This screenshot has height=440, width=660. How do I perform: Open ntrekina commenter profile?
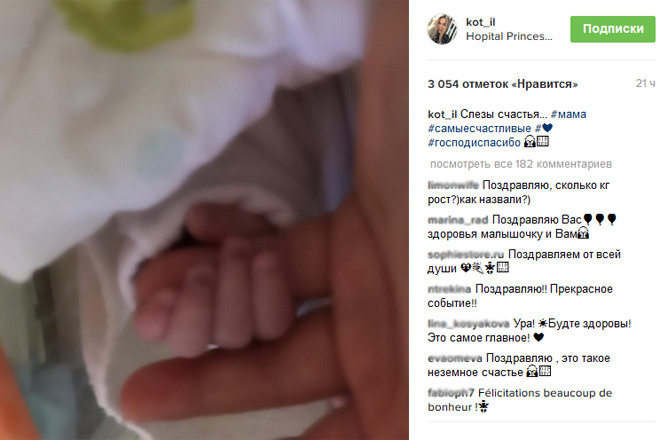pyautogui.click(x=449, y=289)
